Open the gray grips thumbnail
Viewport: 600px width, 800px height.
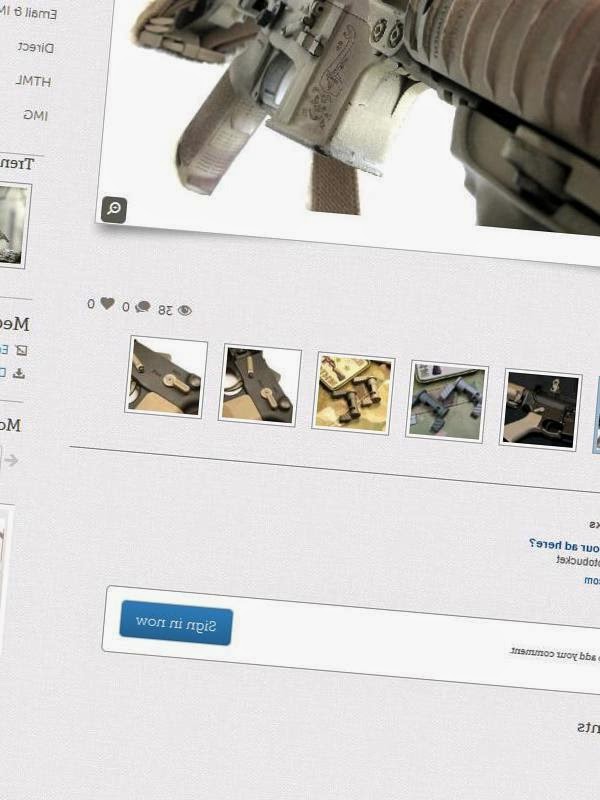tap(446, 402)
